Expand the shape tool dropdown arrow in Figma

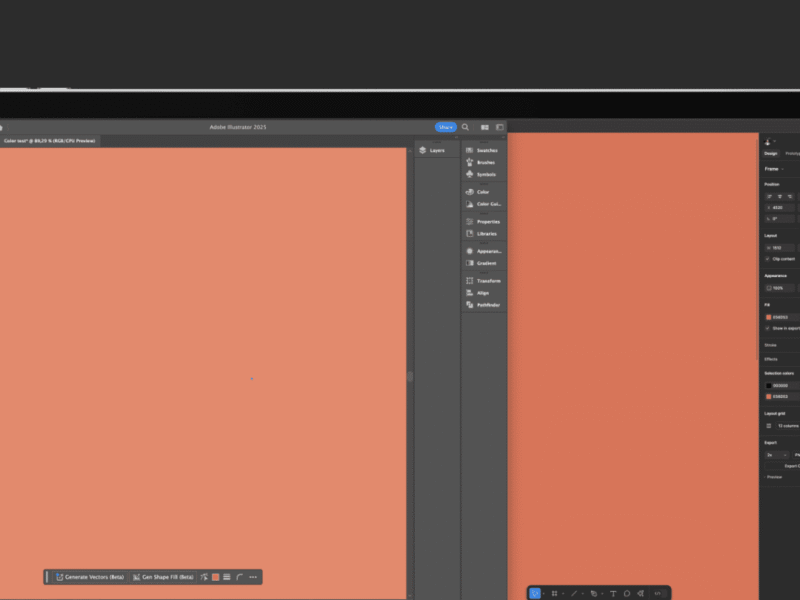coord(583,593)
